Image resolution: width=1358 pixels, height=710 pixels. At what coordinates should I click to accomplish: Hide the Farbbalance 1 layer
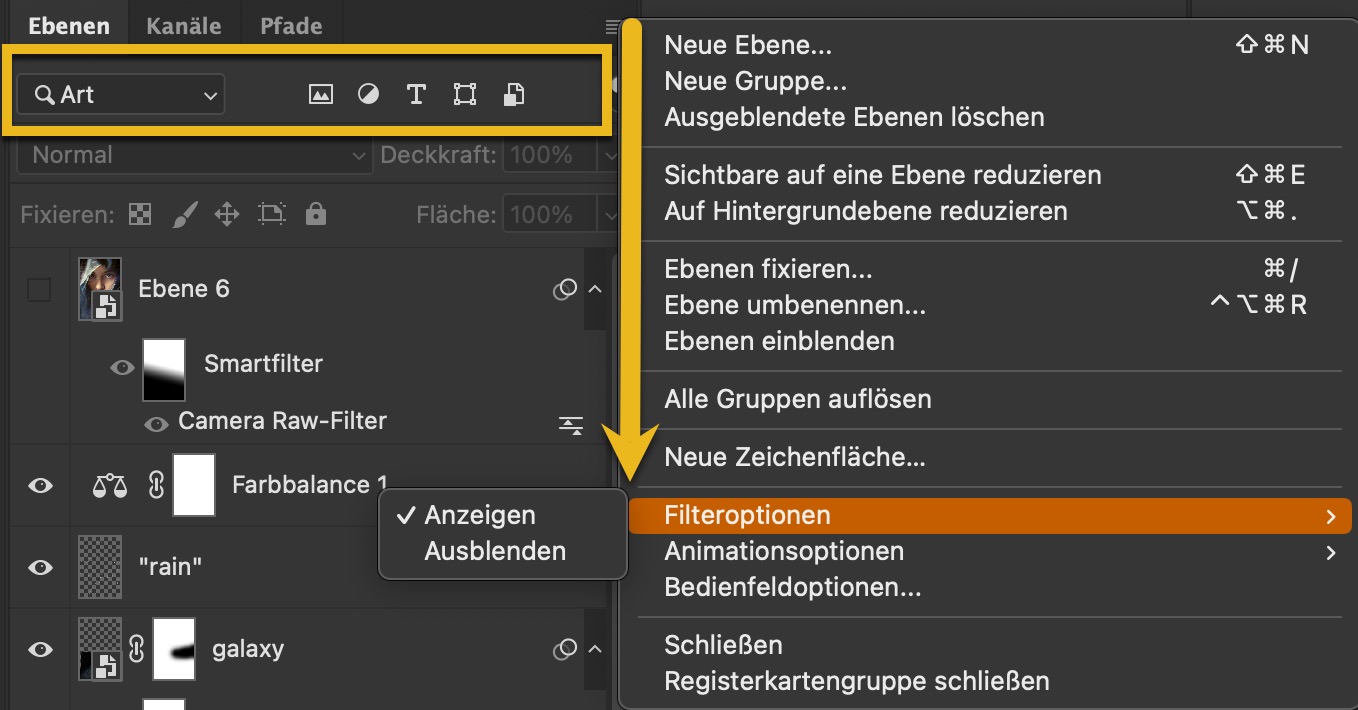pyautogui.click(x=40, y=485)
